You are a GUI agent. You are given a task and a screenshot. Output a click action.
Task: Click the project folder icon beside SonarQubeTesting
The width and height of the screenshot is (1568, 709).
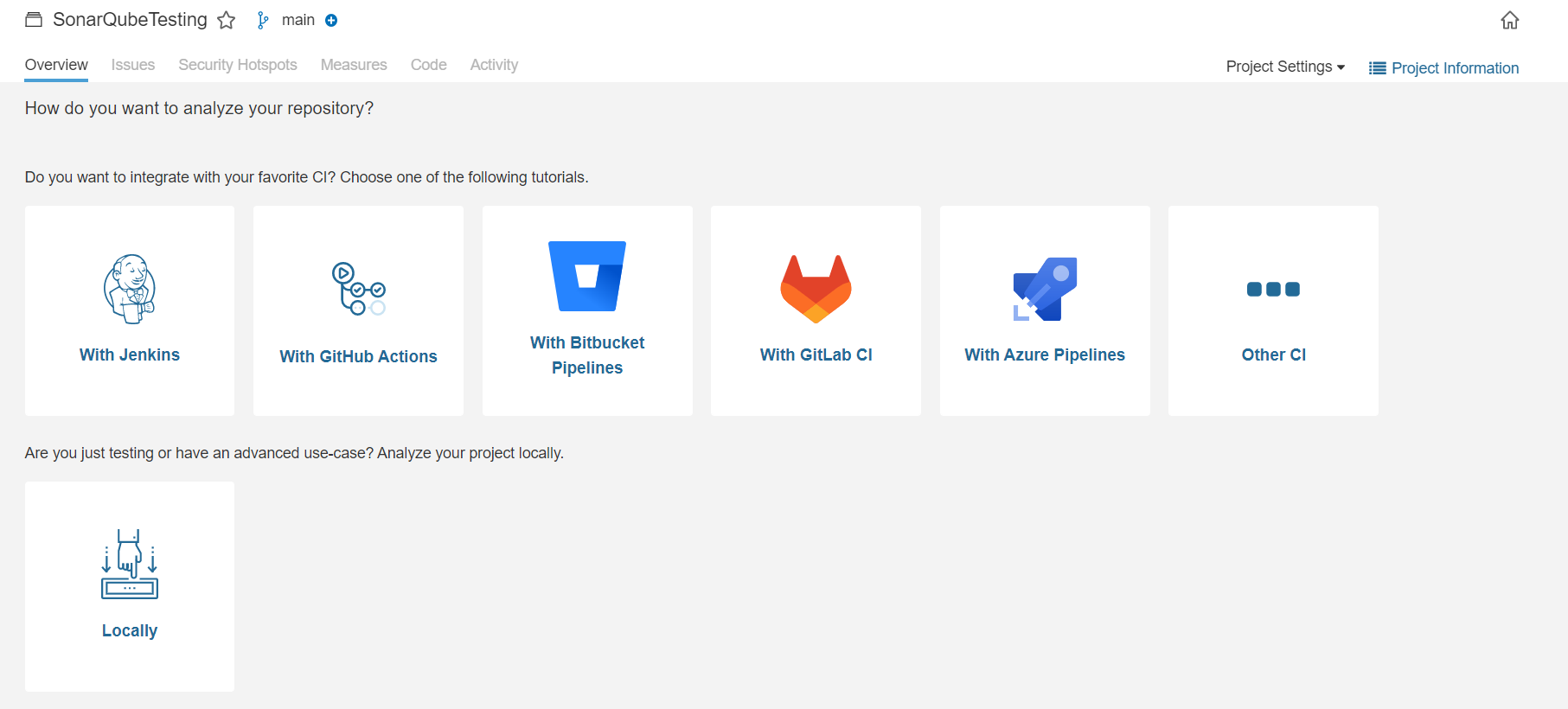tap(34, 20)
